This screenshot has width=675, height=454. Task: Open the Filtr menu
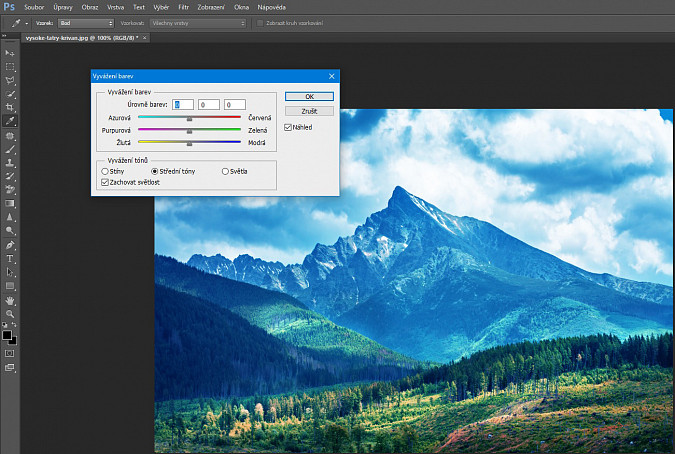184,7
